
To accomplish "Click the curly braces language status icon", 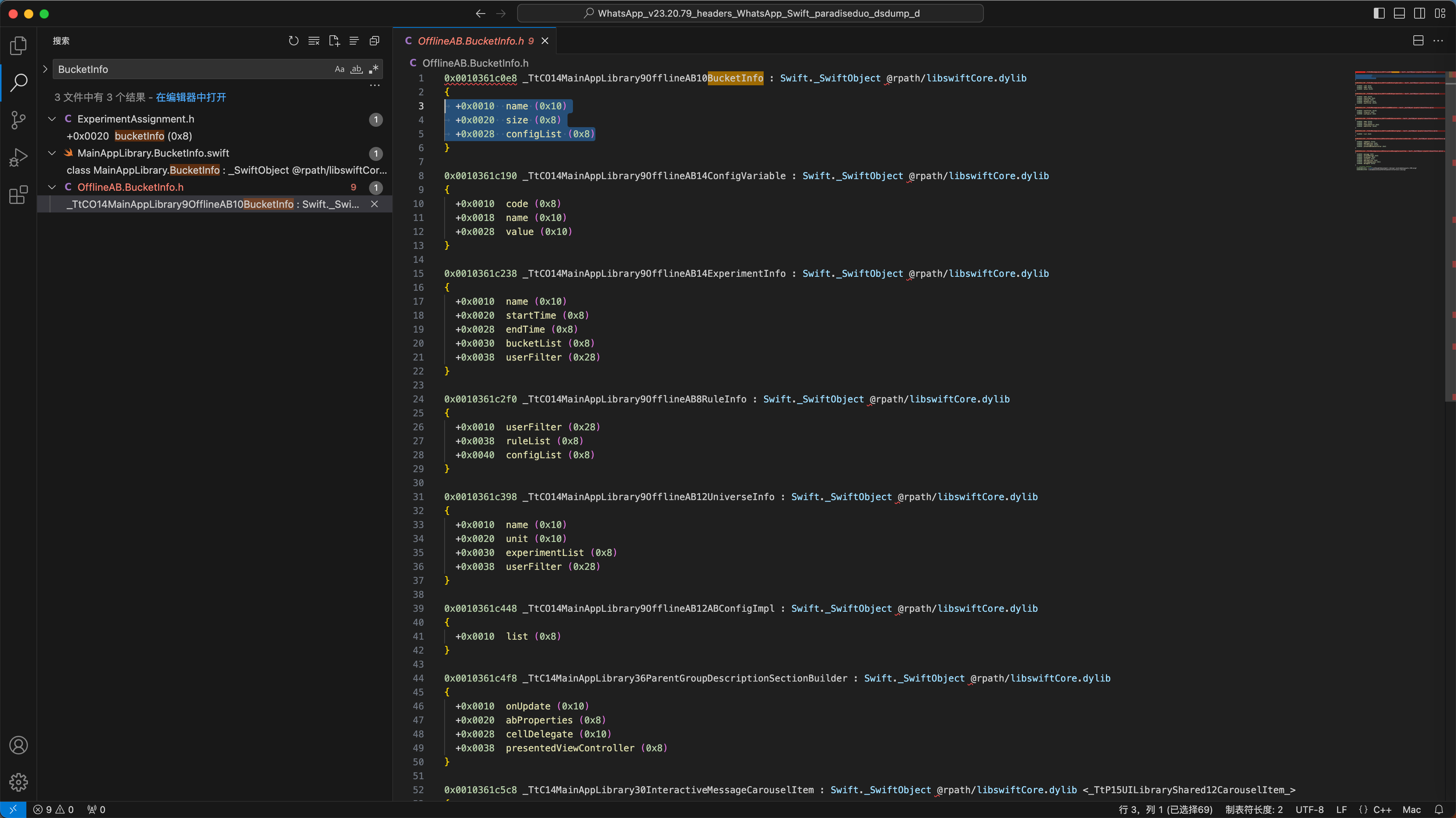I will (1363, 809).
